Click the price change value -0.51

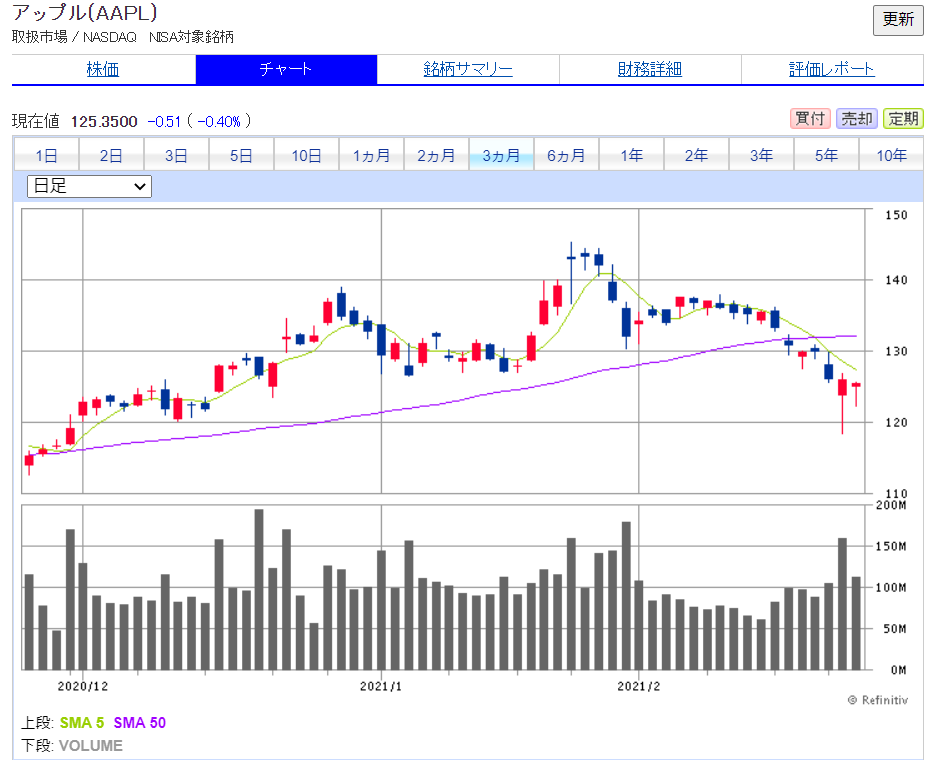[x=164, y=122]
